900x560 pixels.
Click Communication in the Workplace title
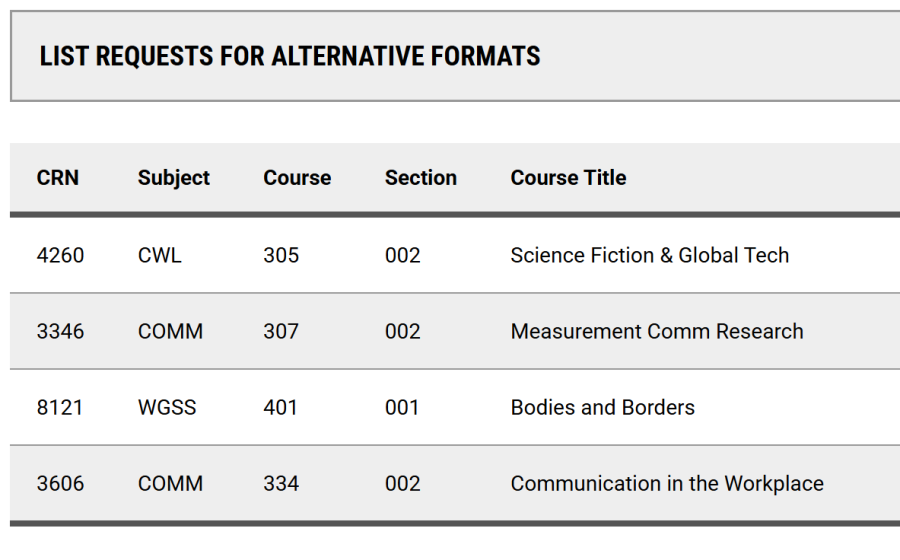(667, 484)
